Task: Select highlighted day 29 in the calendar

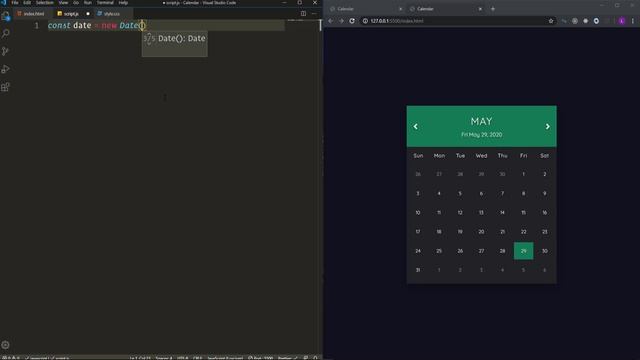Action: [x=523, y=251]
